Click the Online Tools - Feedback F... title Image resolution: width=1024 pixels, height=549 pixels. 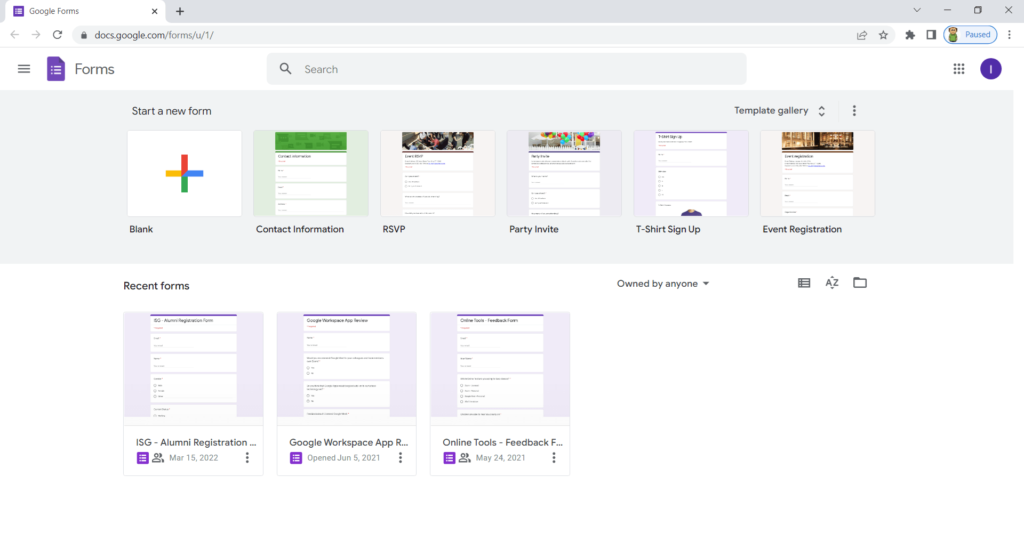(x=503, y=442)
